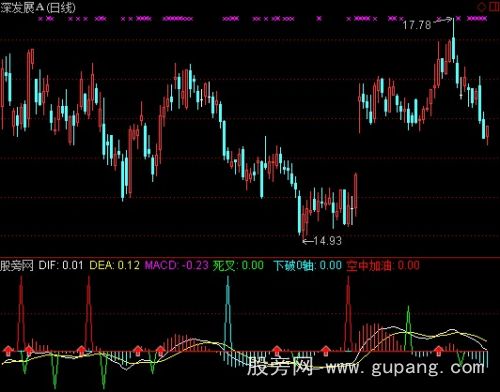
Task: Click the 深发展A (日线) chart title
Action: [38, 8]
